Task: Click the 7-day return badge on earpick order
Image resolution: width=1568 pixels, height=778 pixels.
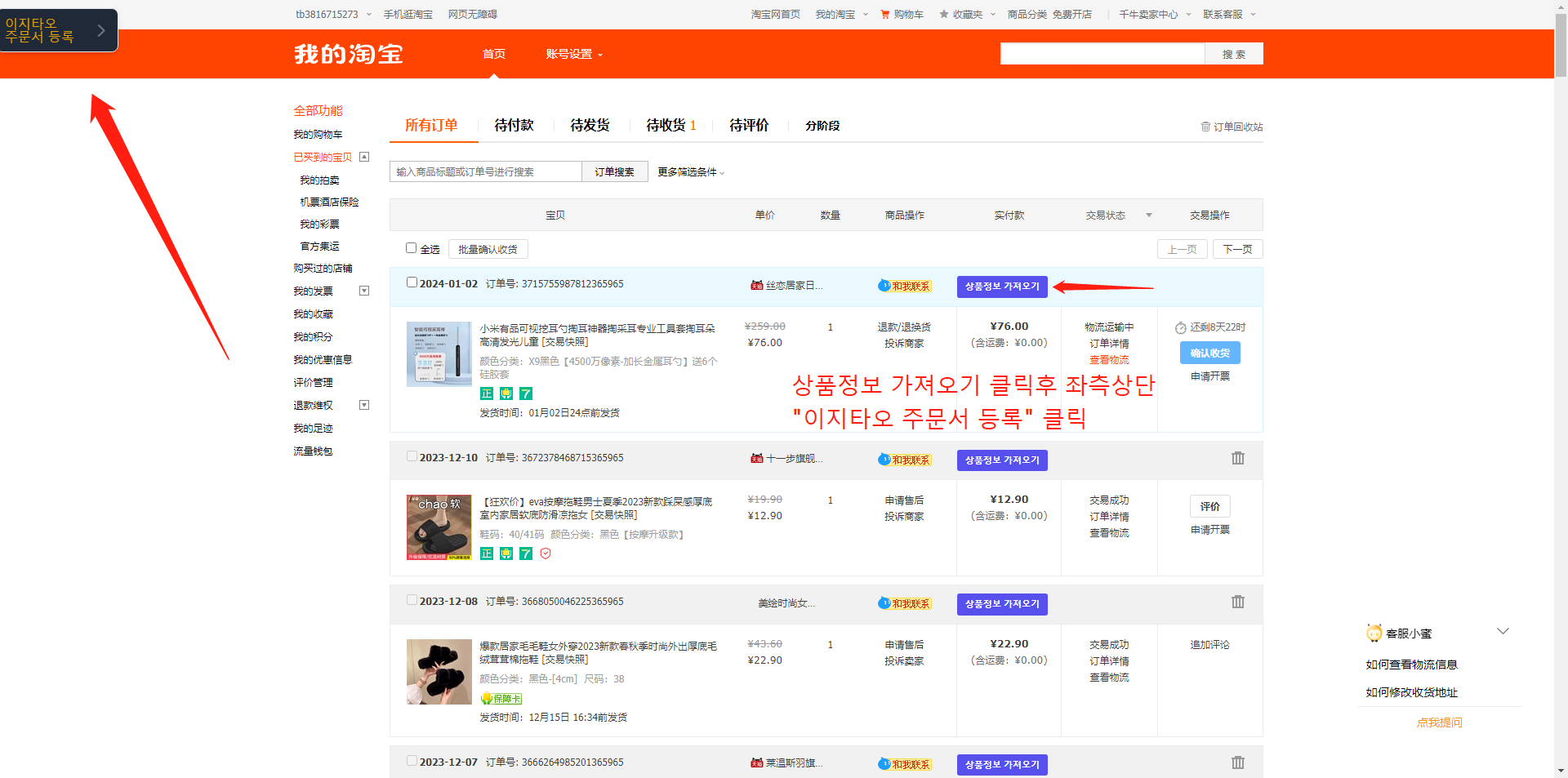Action: click(526, 393)
